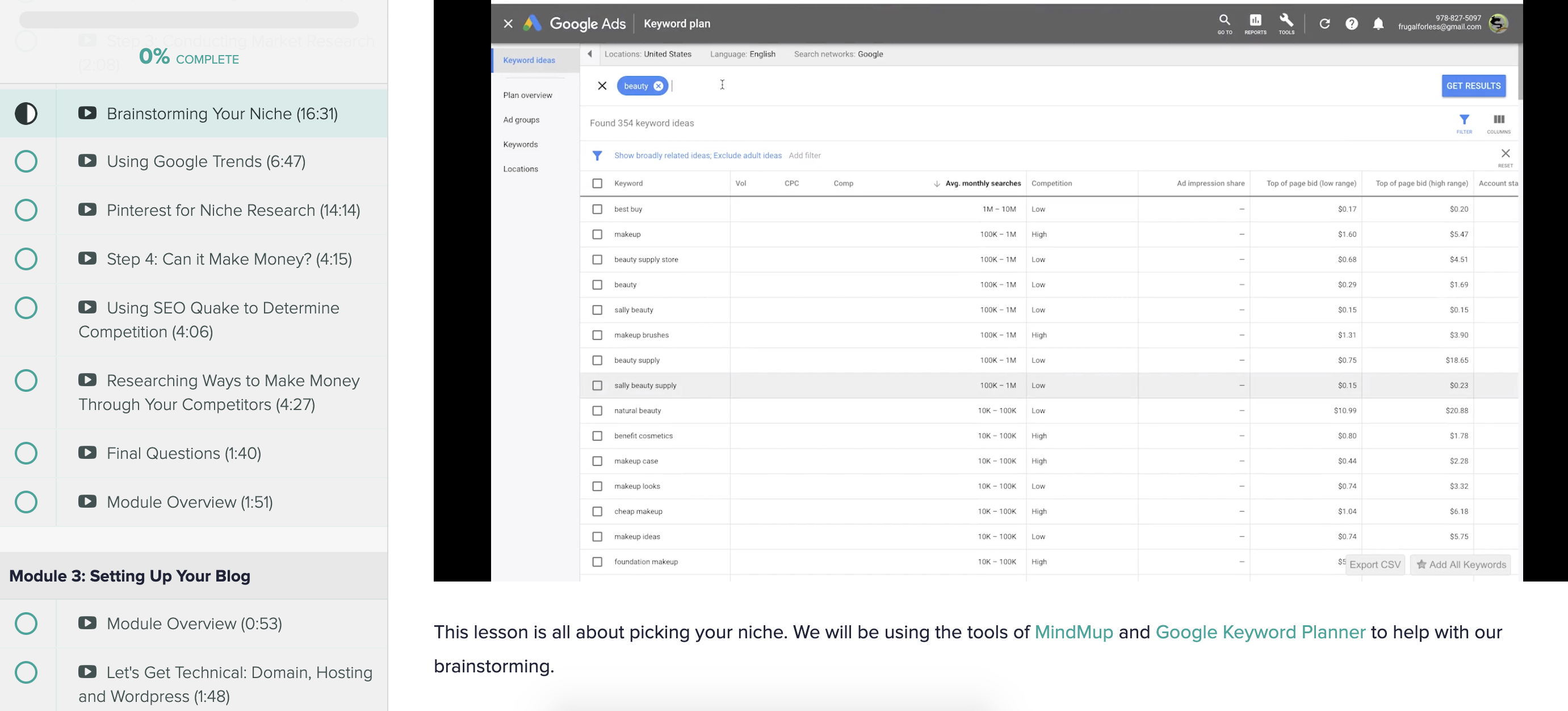The image size is (1568, 711).
Task: Click the Module 3: Setting Up Your Blog heading
Action: pyautogui.click(x=129, y=576)
